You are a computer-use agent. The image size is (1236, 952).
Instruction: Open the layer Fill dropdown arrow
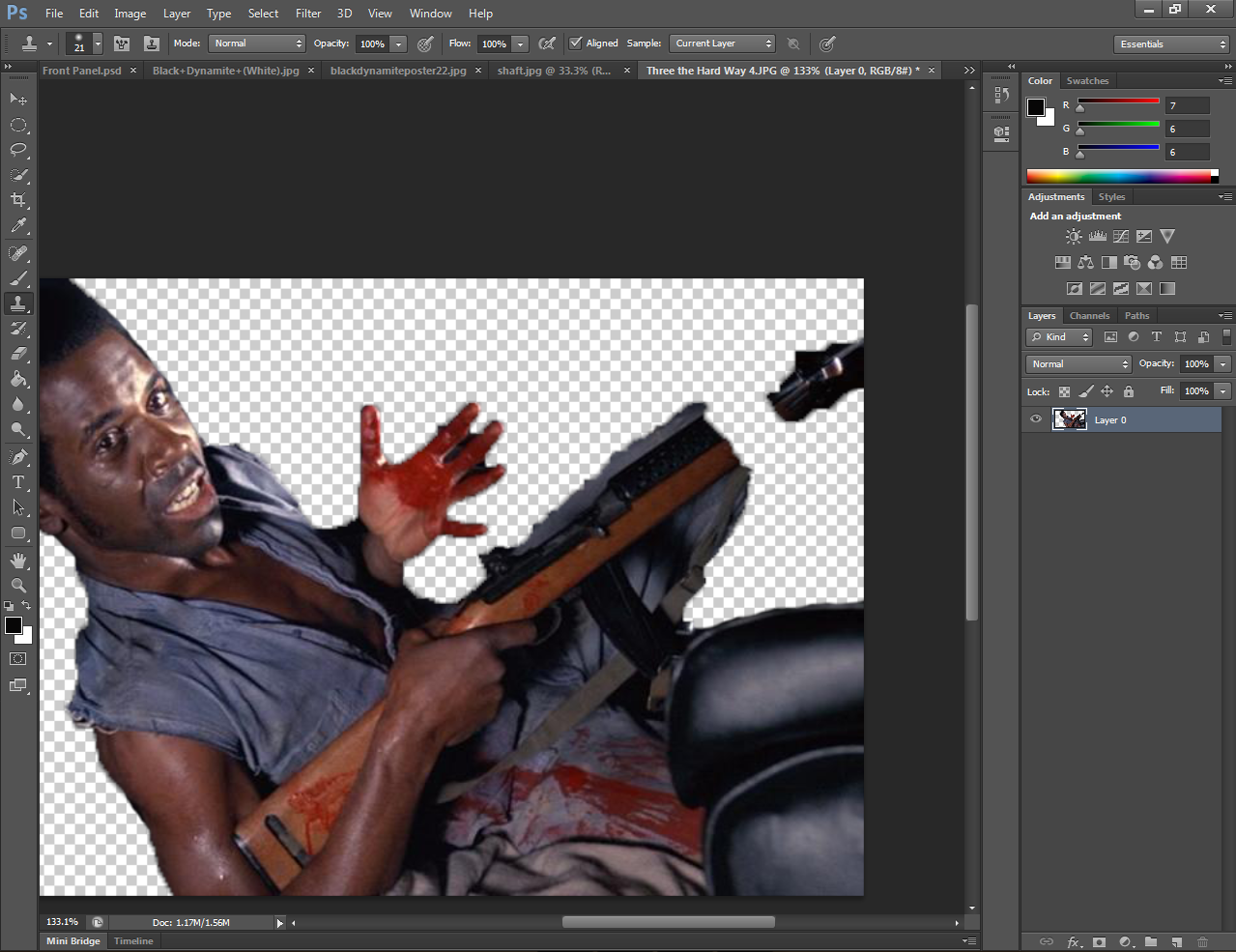point(1222,391)
